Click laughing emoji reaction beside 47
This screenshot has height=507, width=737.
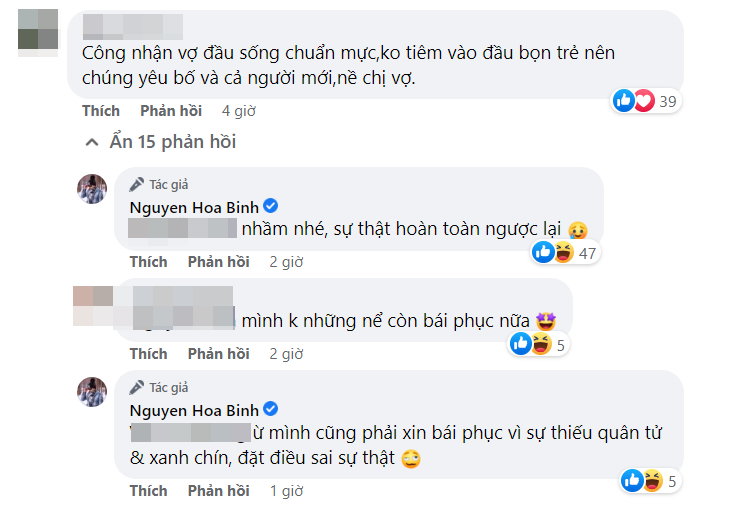point(564,252)
